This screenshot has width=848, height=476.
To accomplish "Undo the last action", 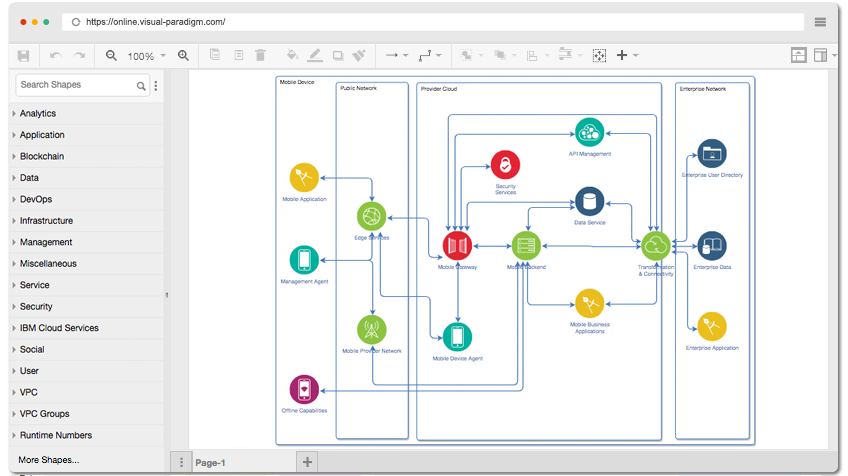I will coord(55,56).
